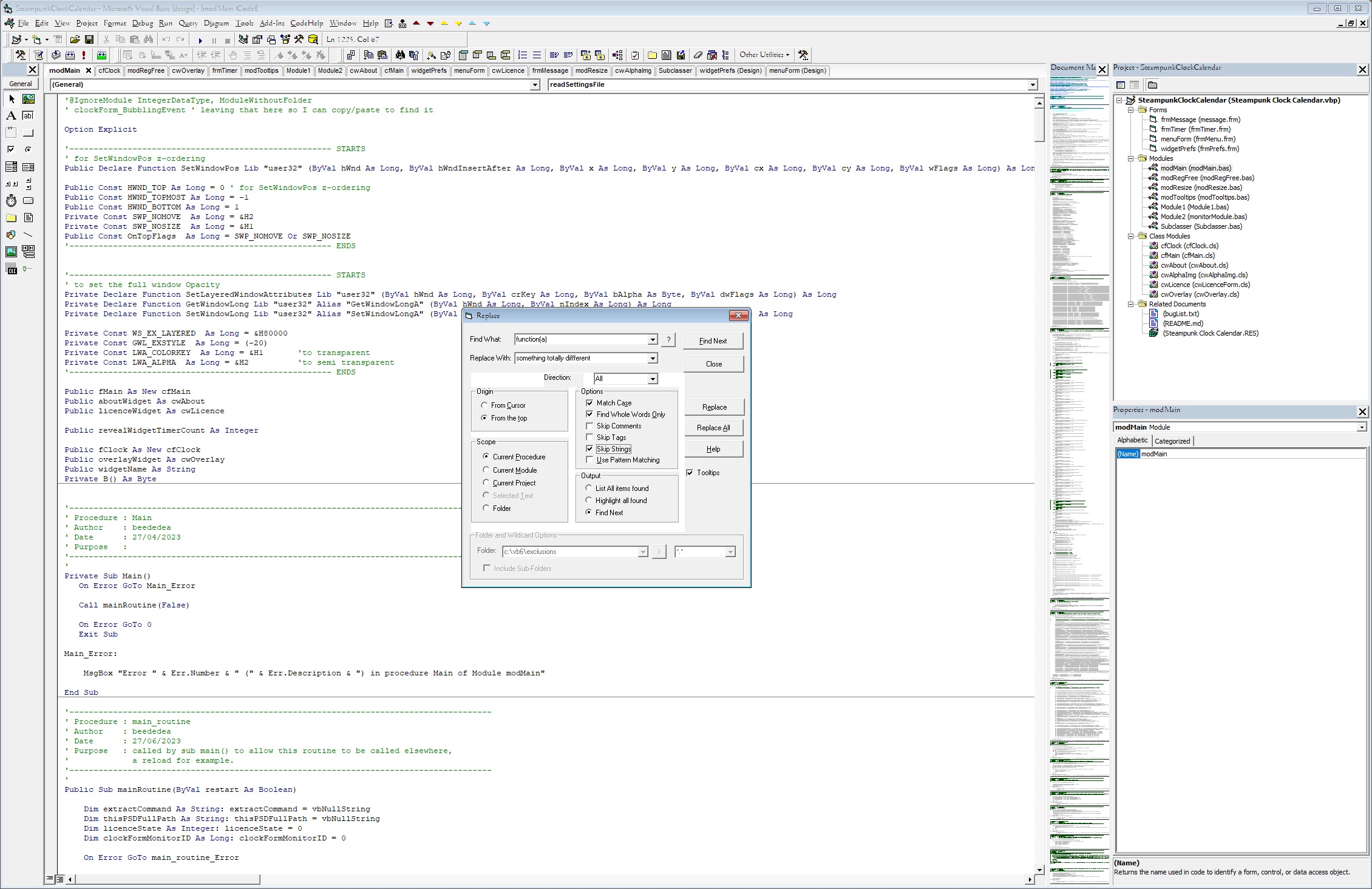
Task: Enable Skip Comments option
Action: point(589,425)
